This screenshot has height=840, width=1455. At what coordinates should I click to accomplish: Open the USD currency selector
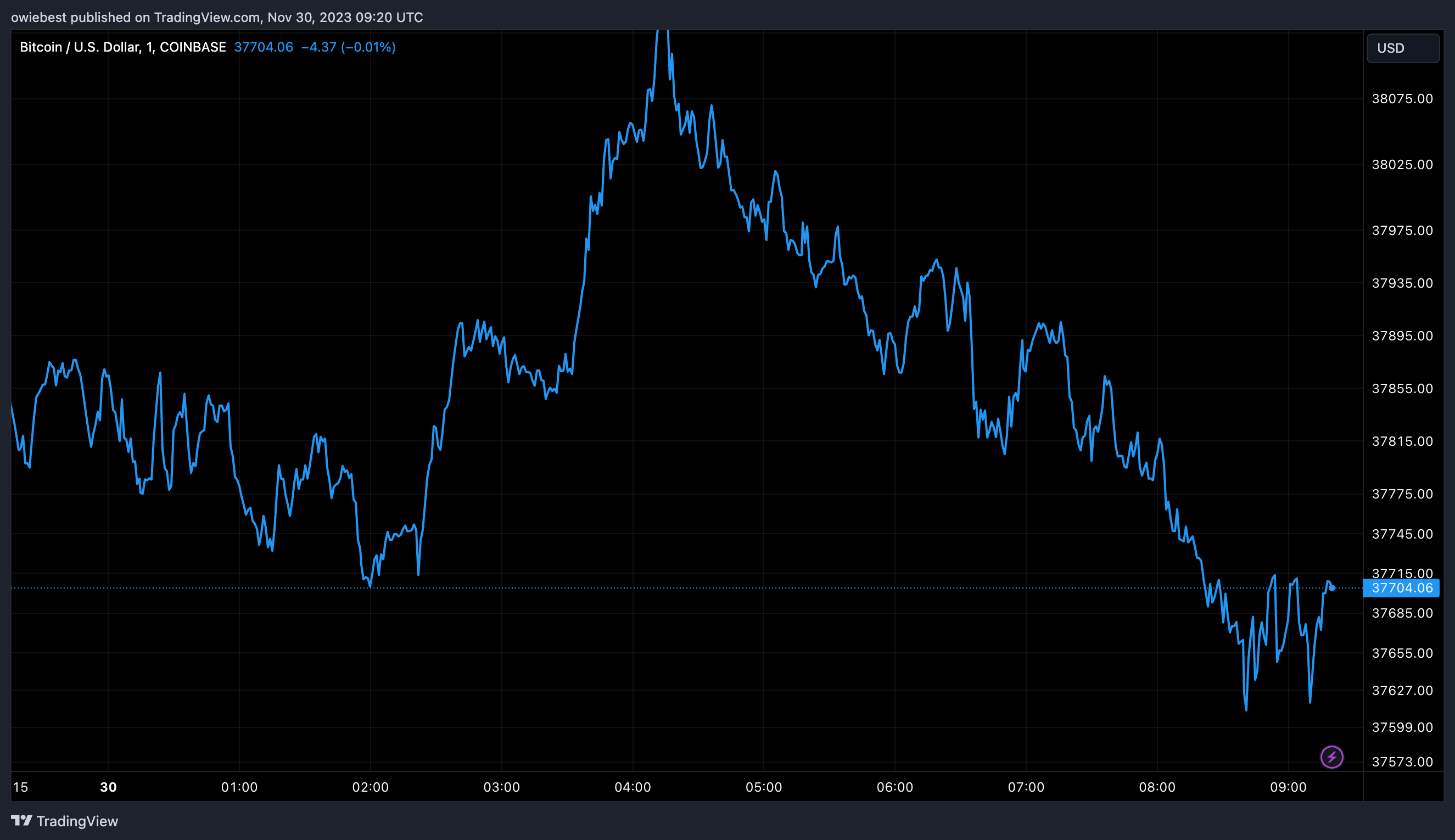pyautogui.click(x=1402, y=48)
